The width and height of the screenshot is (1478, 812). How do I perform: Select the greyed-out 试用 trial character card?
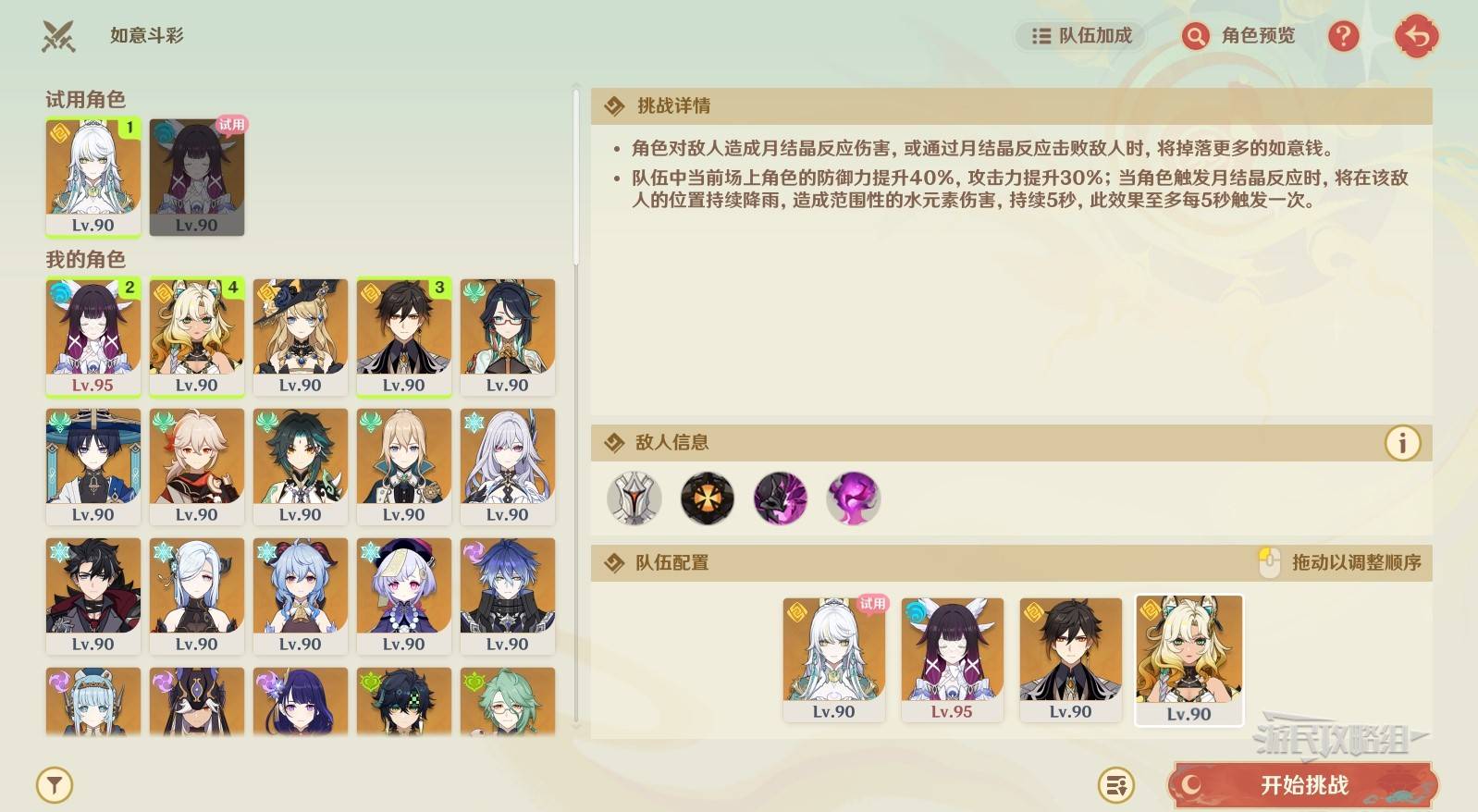click(x=197, y=177)
